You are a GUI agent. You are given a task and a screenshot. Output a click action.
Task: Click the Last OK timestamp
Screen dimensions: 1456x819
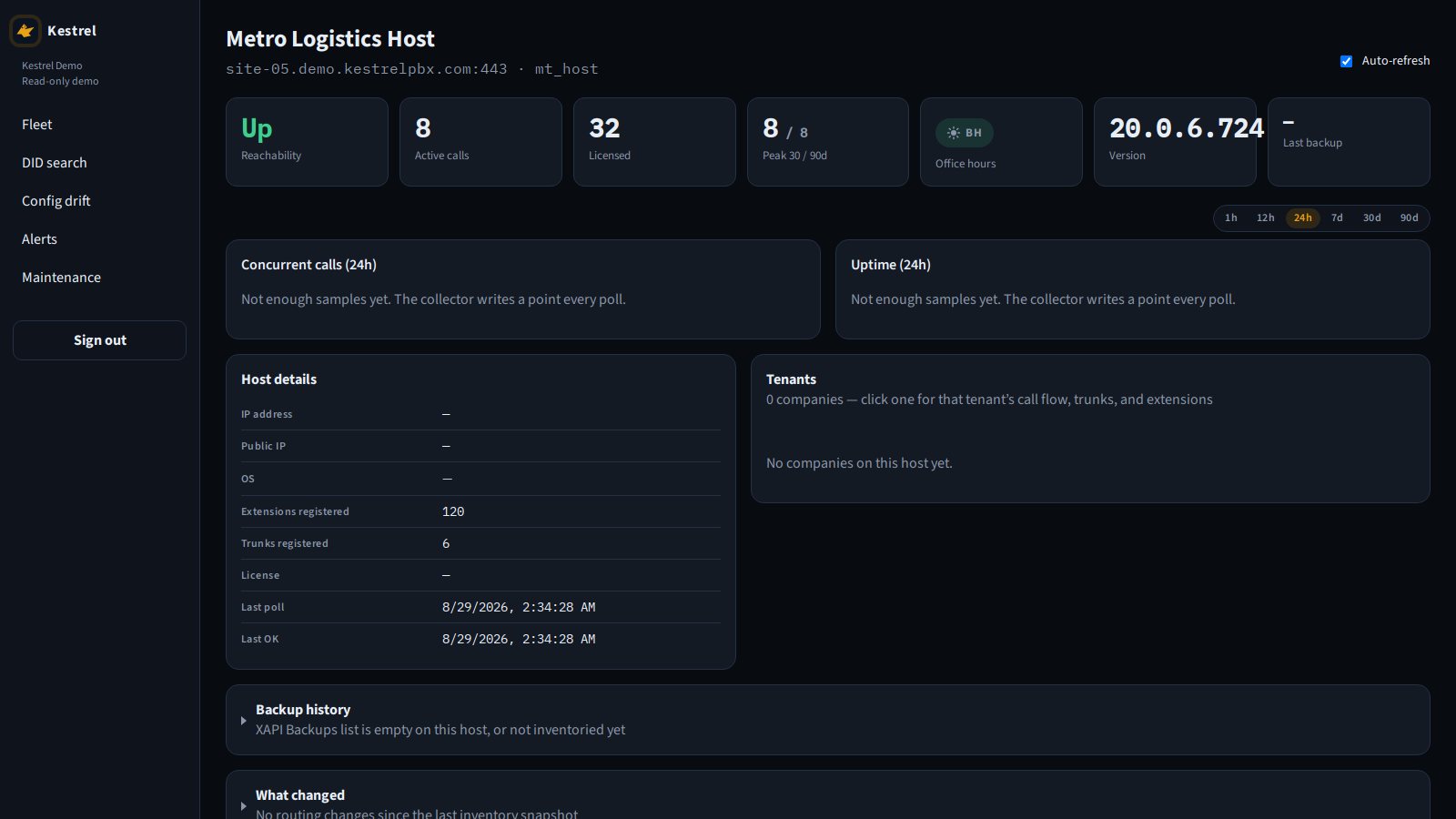pos(519,639)
